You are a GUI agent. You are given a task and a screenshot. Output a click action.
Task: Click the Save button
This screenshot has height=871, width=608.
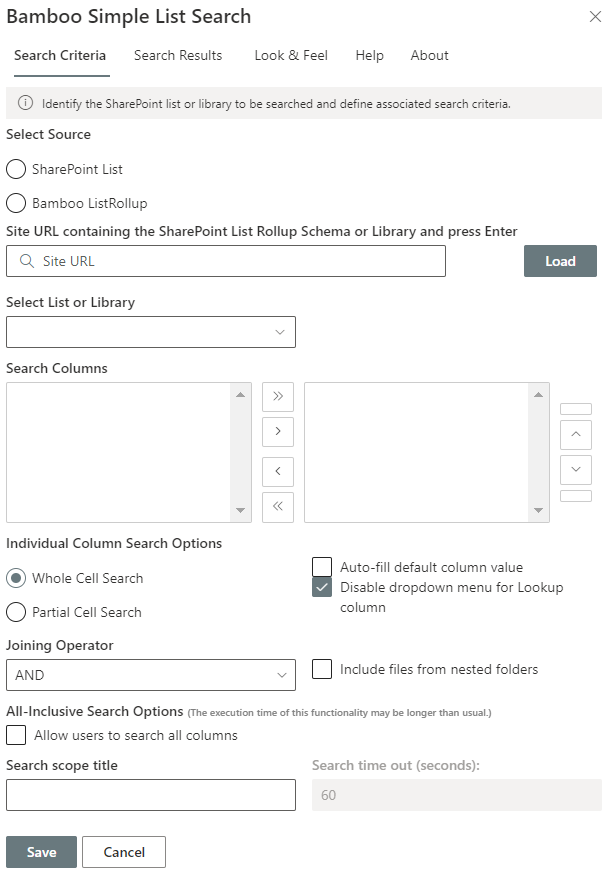(x=42, y=852)
